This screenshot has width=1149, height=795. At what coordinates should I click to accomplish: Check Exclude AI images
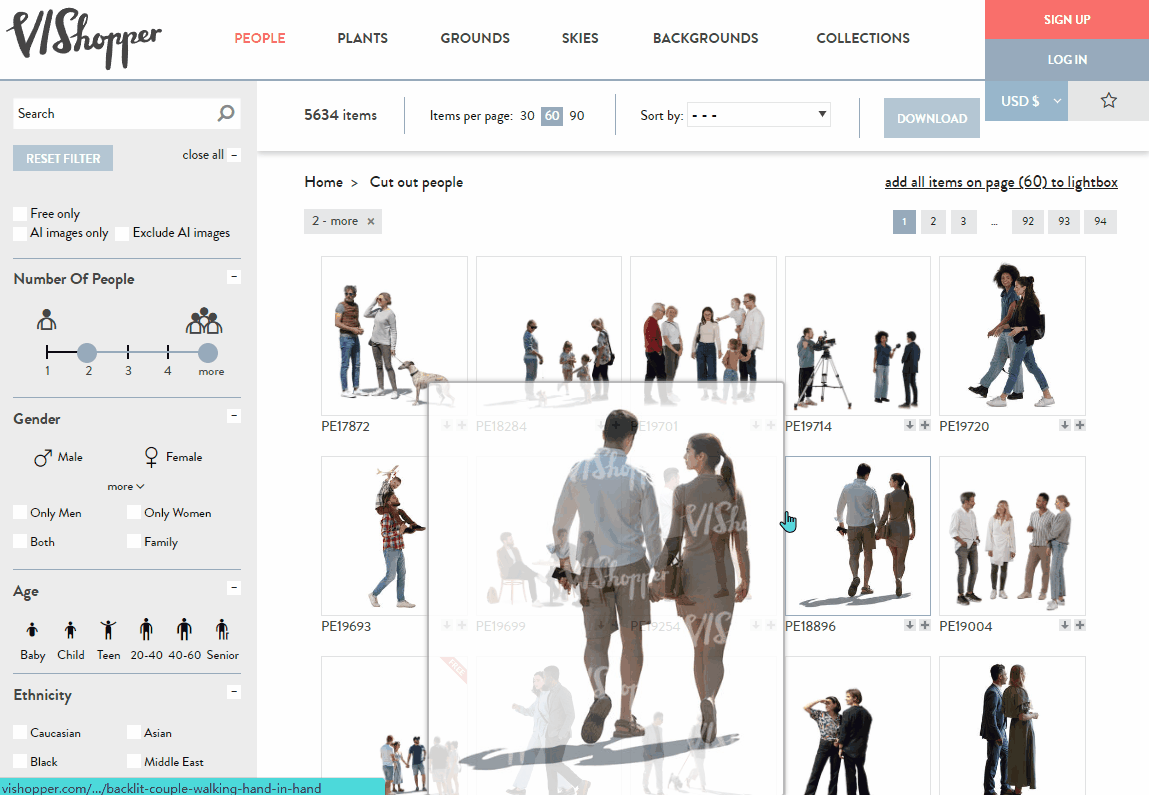(x=122, y=233)
